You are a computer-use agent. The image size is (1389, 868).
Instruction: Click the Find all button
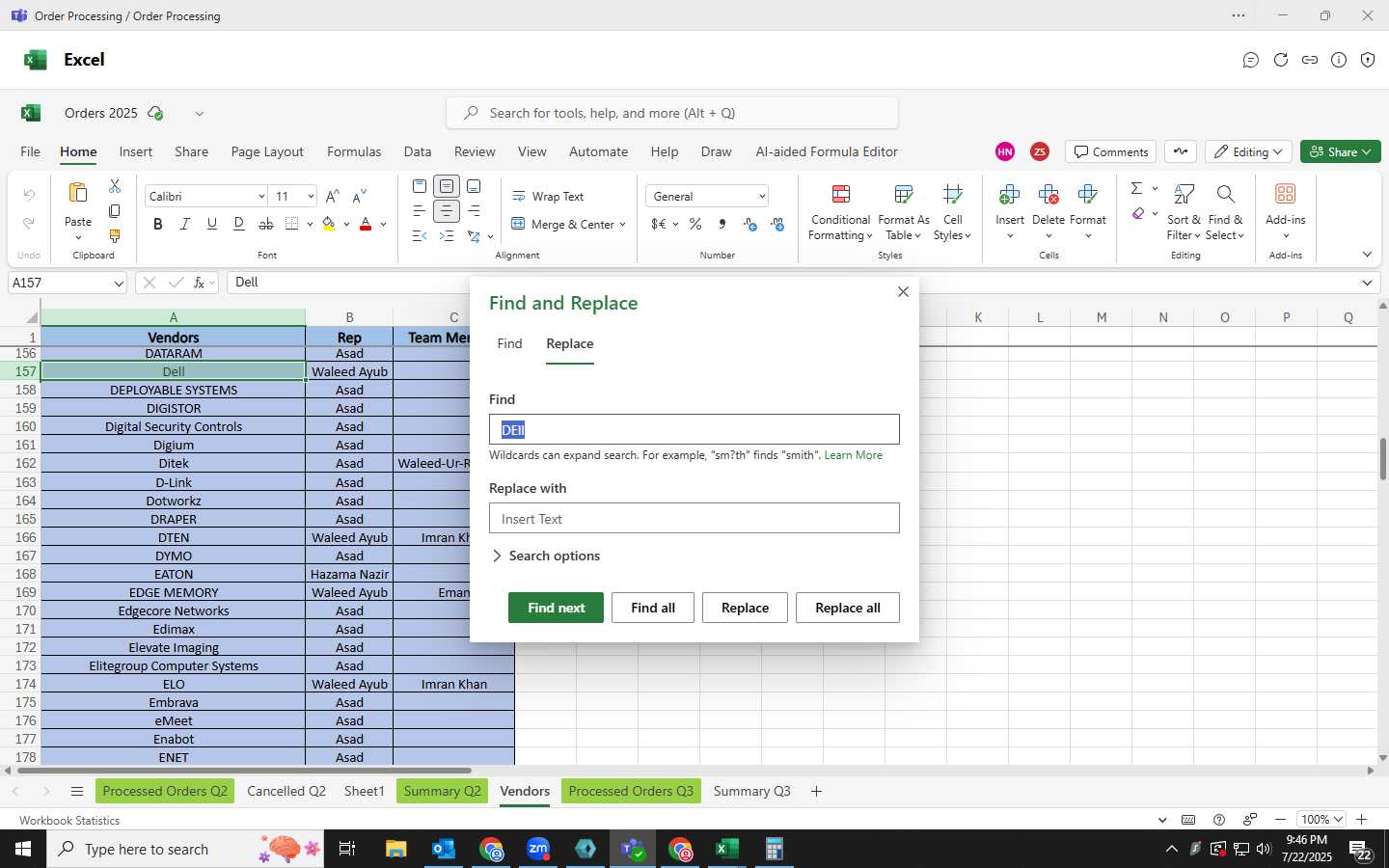pyautogui.click(x=653, y=608)
